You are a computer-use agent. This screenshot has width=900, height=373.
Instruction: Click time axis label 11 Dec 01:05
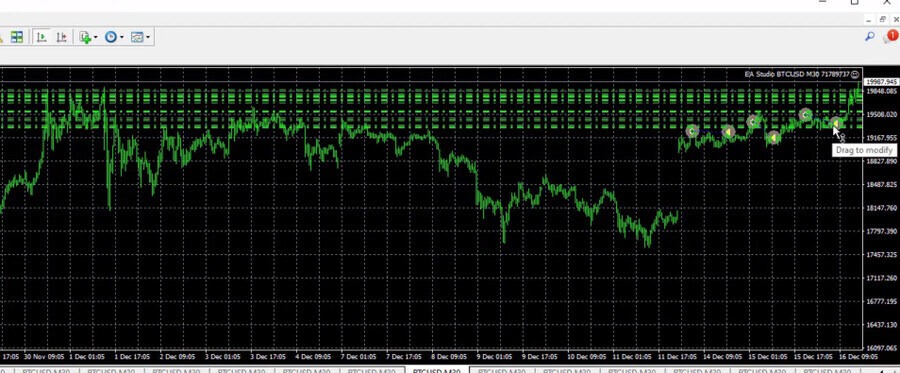pos(632,356)
